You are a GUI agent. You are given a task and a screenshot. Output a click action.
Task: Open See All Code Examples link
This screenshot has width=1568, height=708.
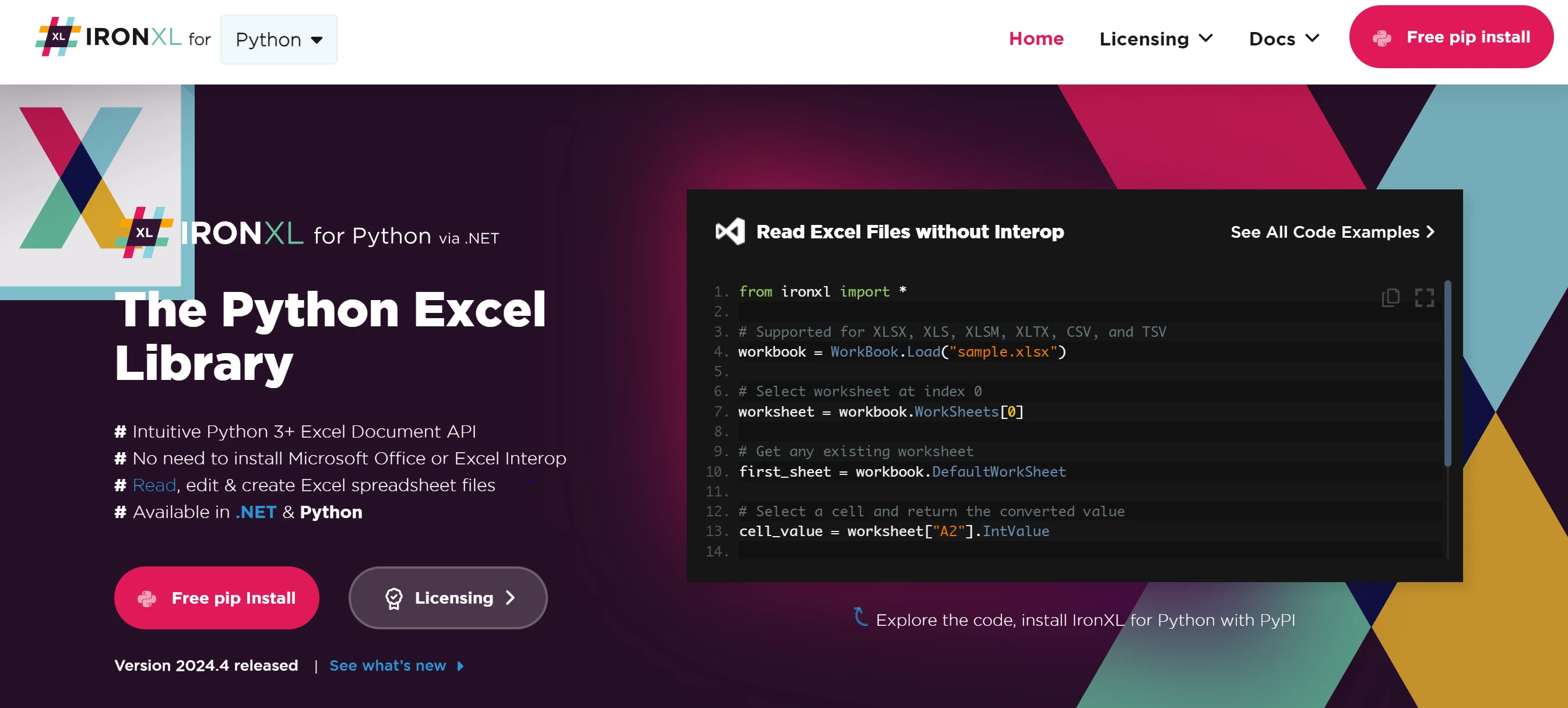[1331, 232]
